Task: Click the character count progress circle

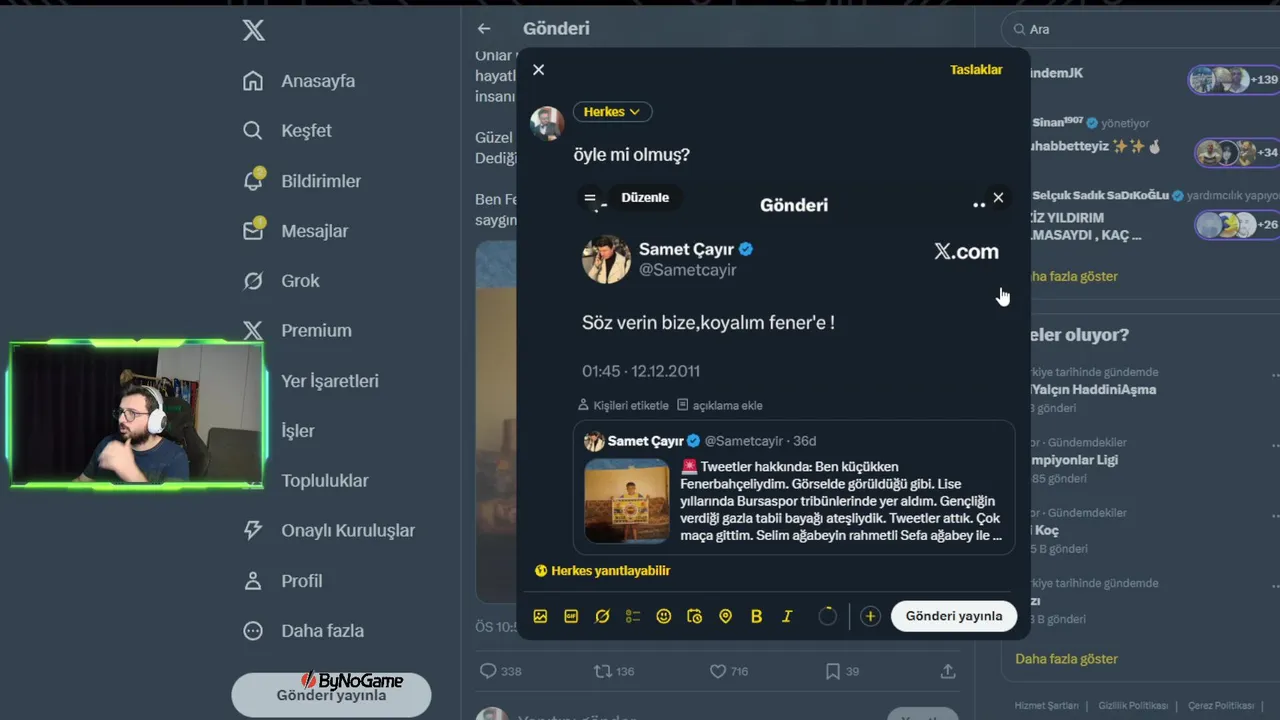Action: click(x=828, y=617)
